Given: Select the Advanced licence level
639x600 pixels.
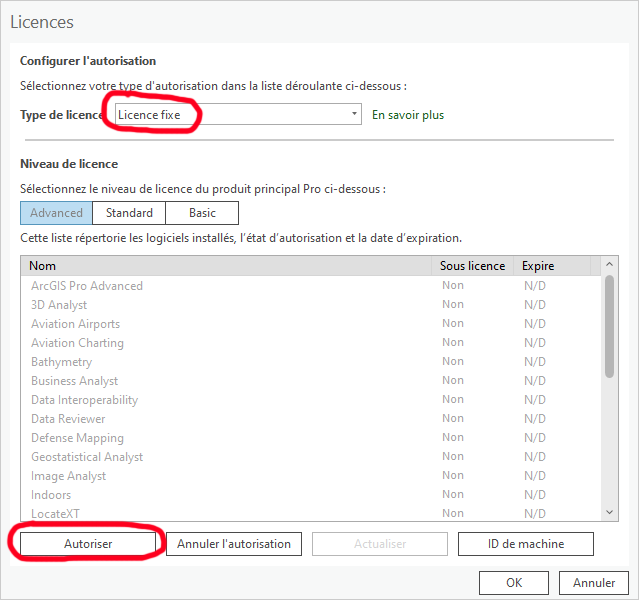Looking at the screenshot, I should (x=56, y=213).
